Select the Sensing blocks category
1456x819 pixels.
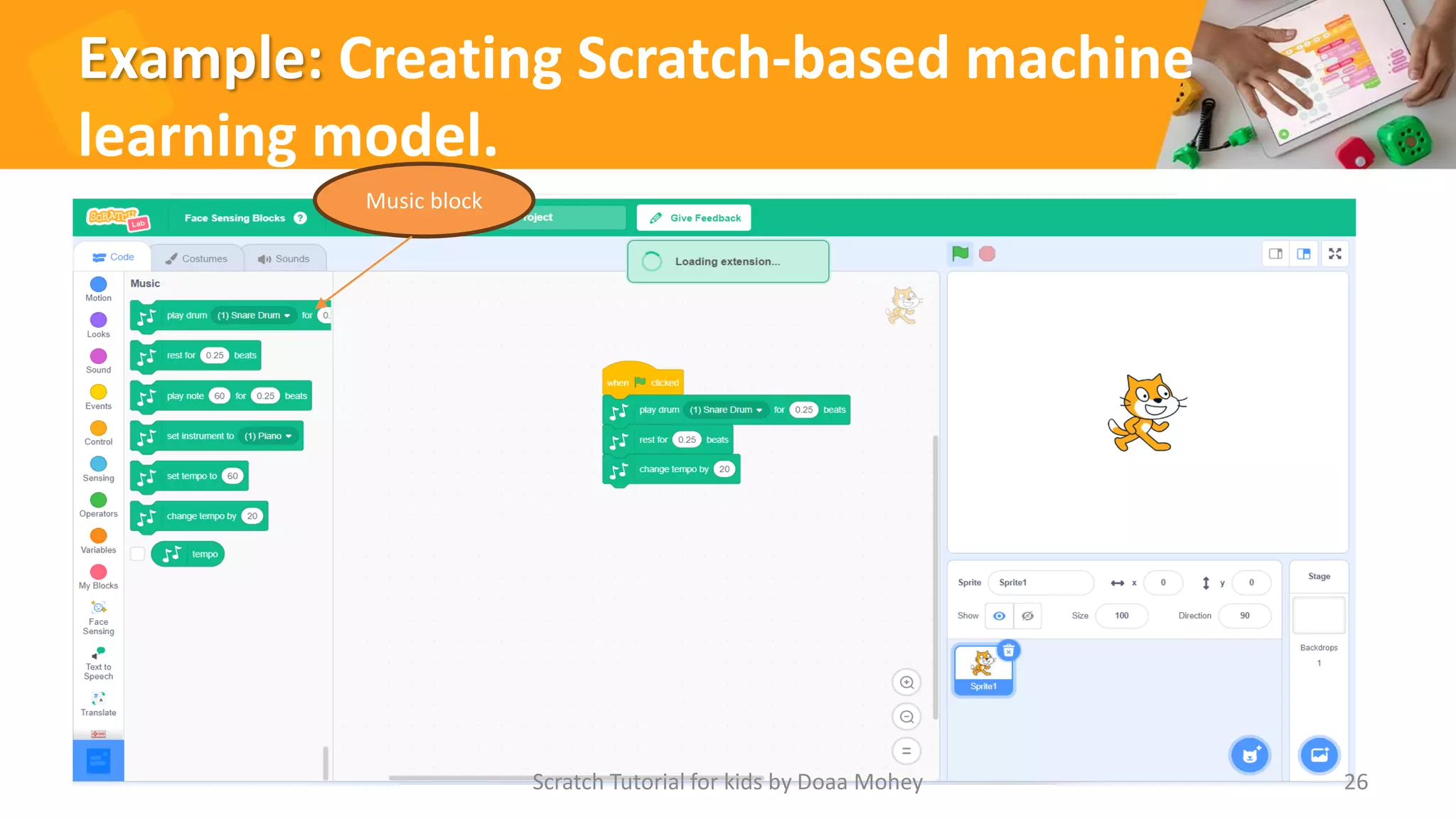pos(98,469)
